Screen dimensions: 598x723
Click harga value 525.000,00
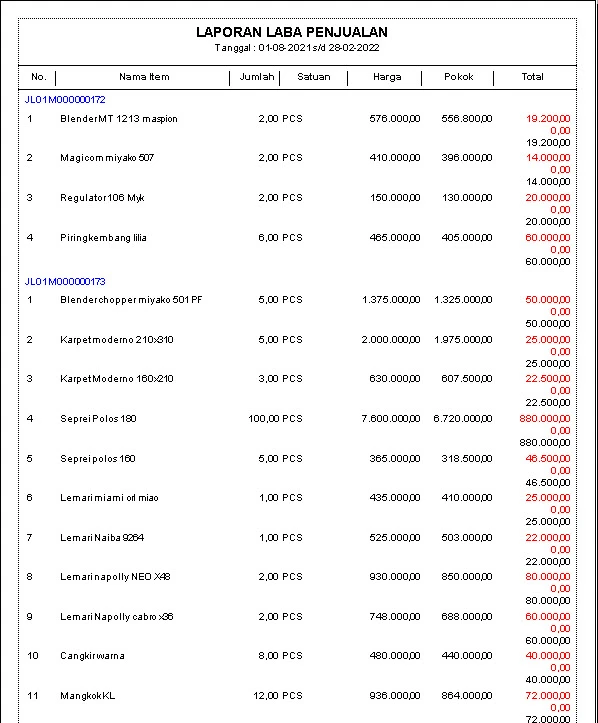point(395,538)
